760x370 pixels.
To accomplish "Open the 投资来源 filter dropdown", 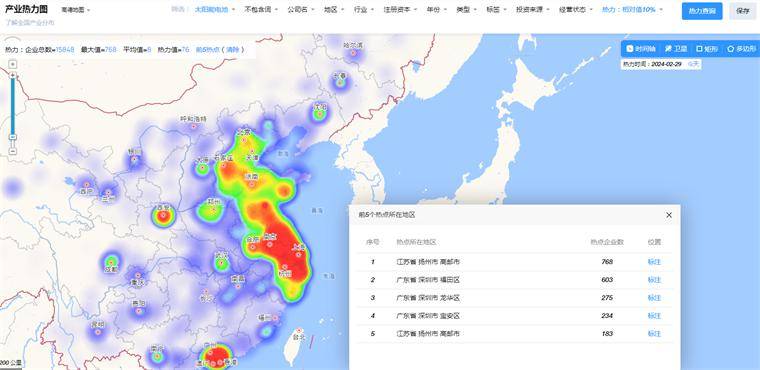I will coord(532,10).
